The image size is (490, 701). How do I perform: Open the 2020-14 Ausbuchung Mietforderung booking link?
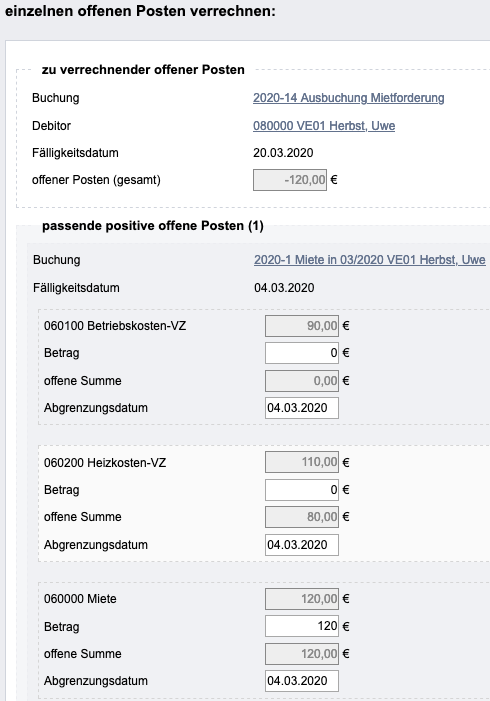click(348, 98)
